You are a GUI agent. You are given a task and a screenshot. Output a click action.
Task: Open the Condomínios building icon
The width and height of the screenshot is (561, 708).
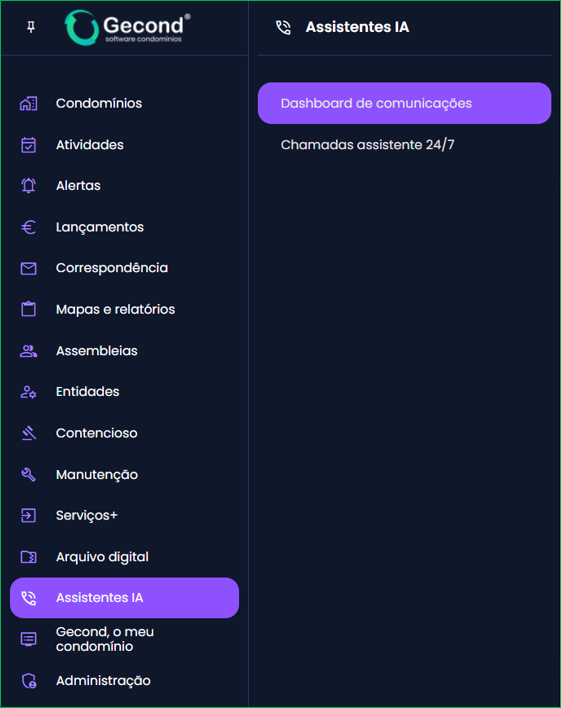[x=28, y=103]
